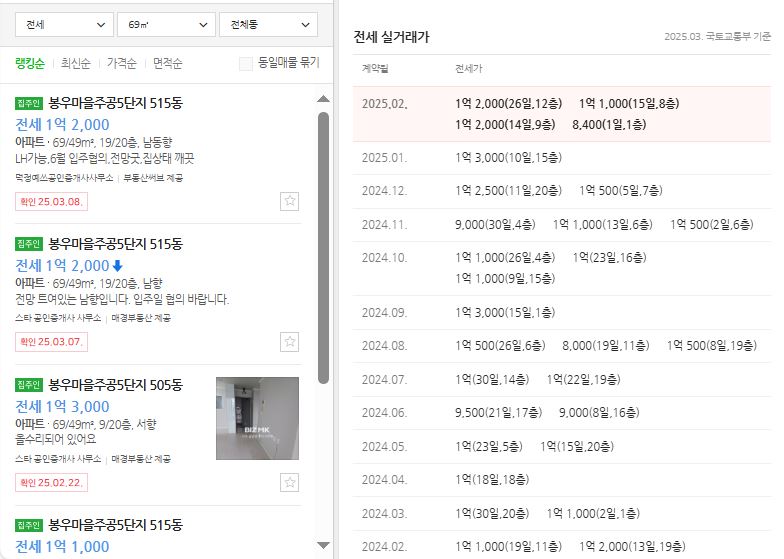This screenshot has width=784, height=559.
Task: Open first 봉우마을주공5단지 515동 listing title
Action: pyautogui.click(x=116, y=103)
